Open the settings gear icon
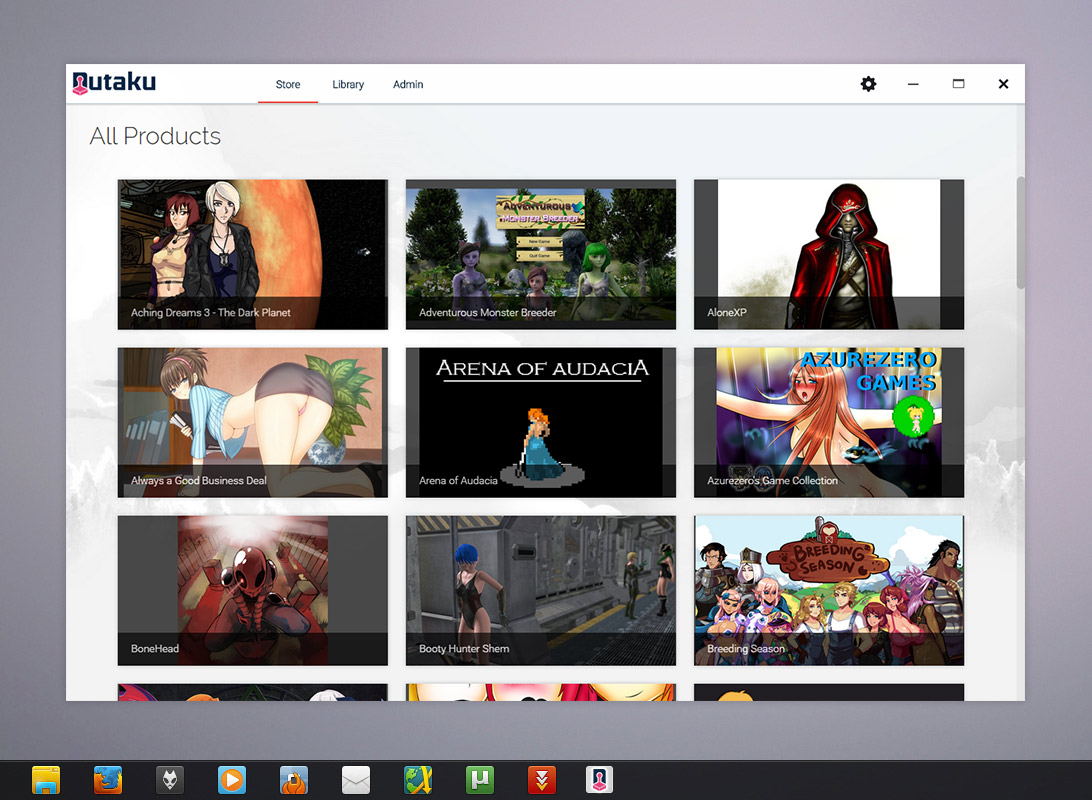The image size is (1092, 800). 868,84
